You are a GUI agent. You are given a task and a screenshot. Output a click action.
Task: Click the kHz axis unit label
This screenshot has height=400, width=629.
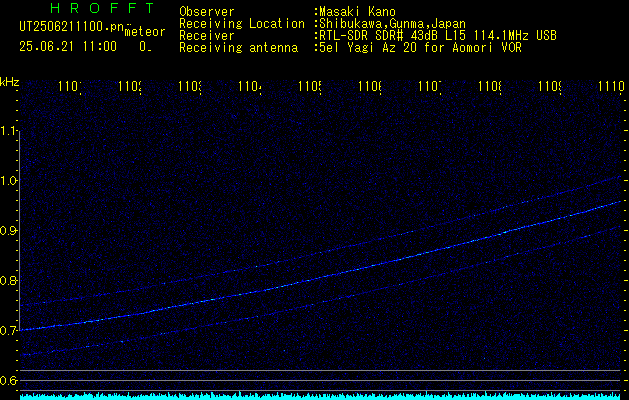click(x=9, y=82)
